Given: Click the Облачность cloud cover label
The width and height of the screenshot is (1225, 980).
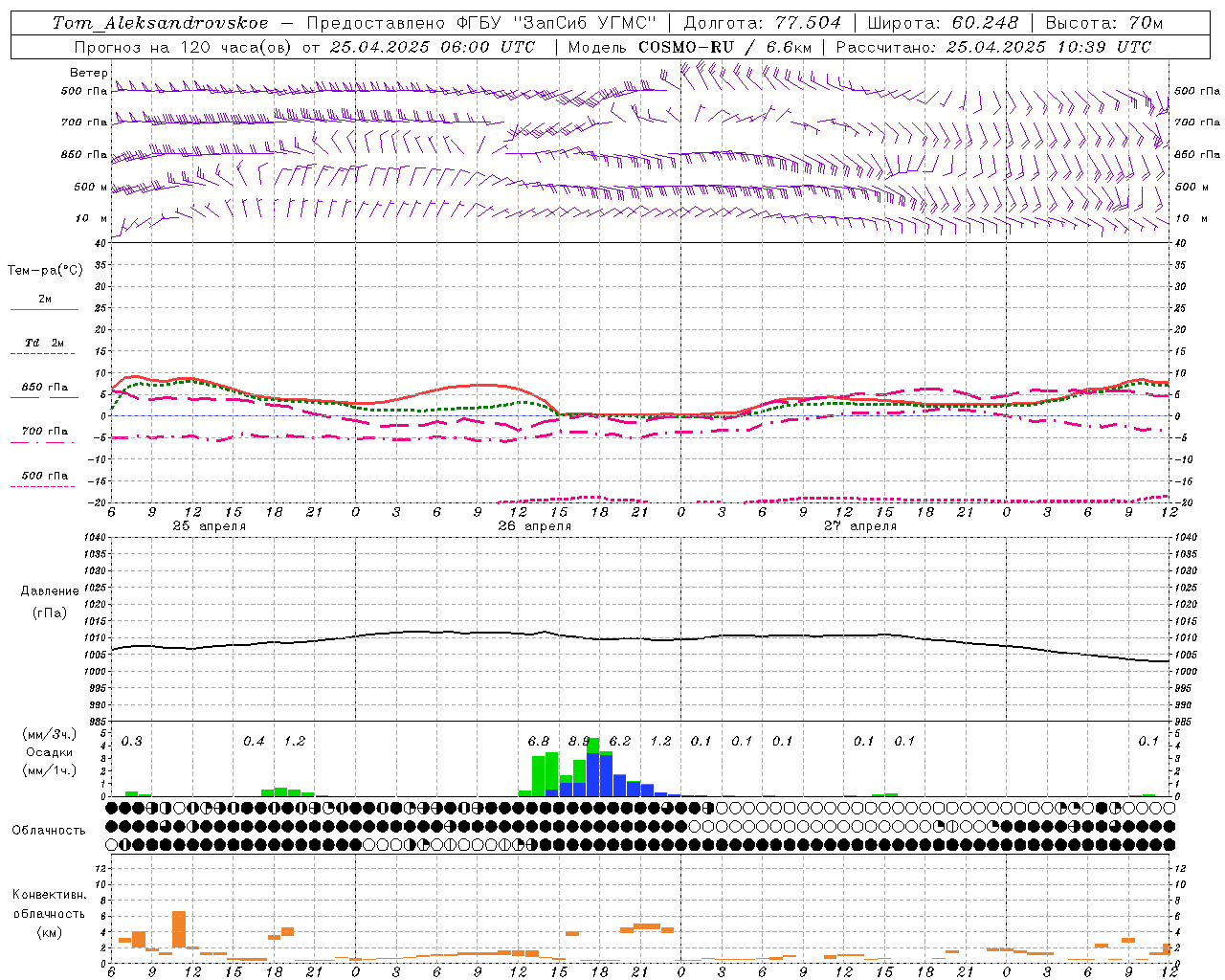Looking at the screenshot, I should click(49, 830).
